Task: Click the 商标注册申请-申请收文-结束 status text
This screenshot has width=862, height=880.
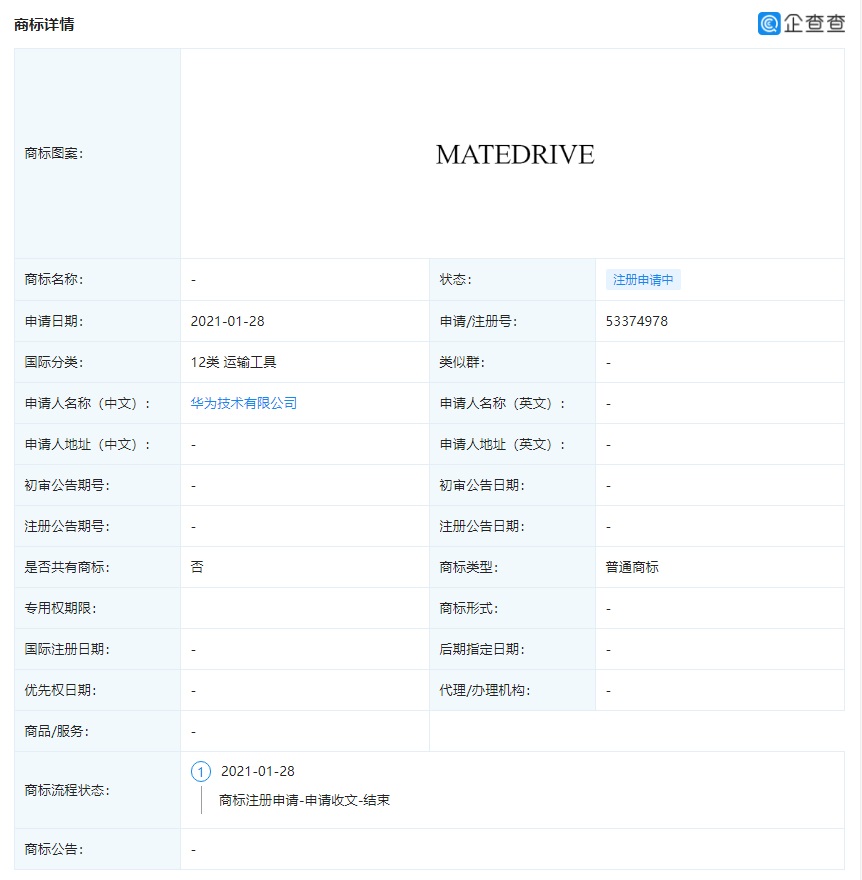Action: click(x=302, y=800)
